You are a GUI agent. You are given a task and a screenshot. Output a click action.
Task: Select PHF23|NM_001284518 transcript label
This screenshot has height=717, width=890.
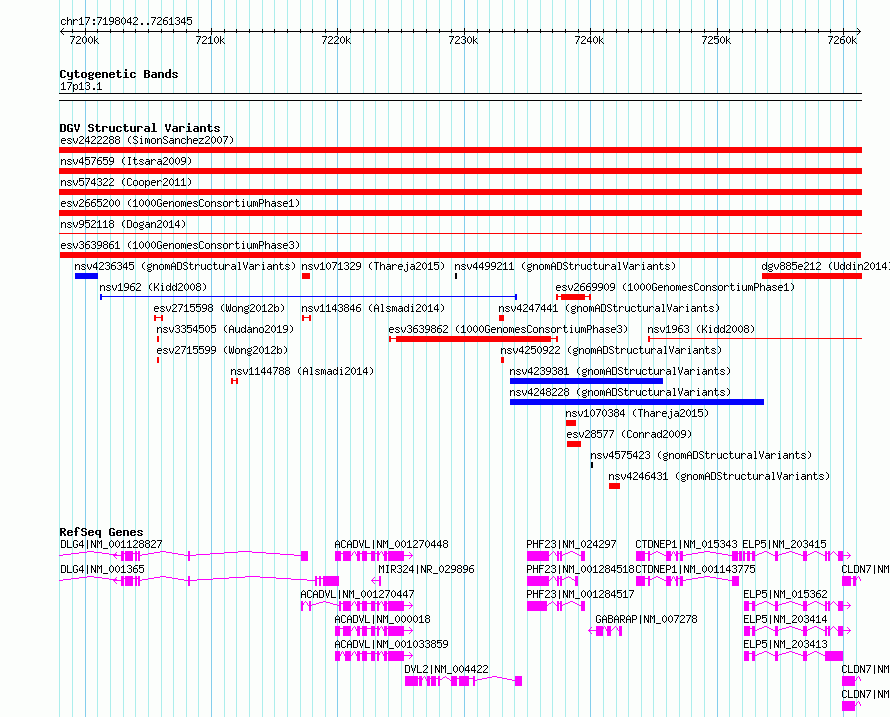tap(580, 569)
